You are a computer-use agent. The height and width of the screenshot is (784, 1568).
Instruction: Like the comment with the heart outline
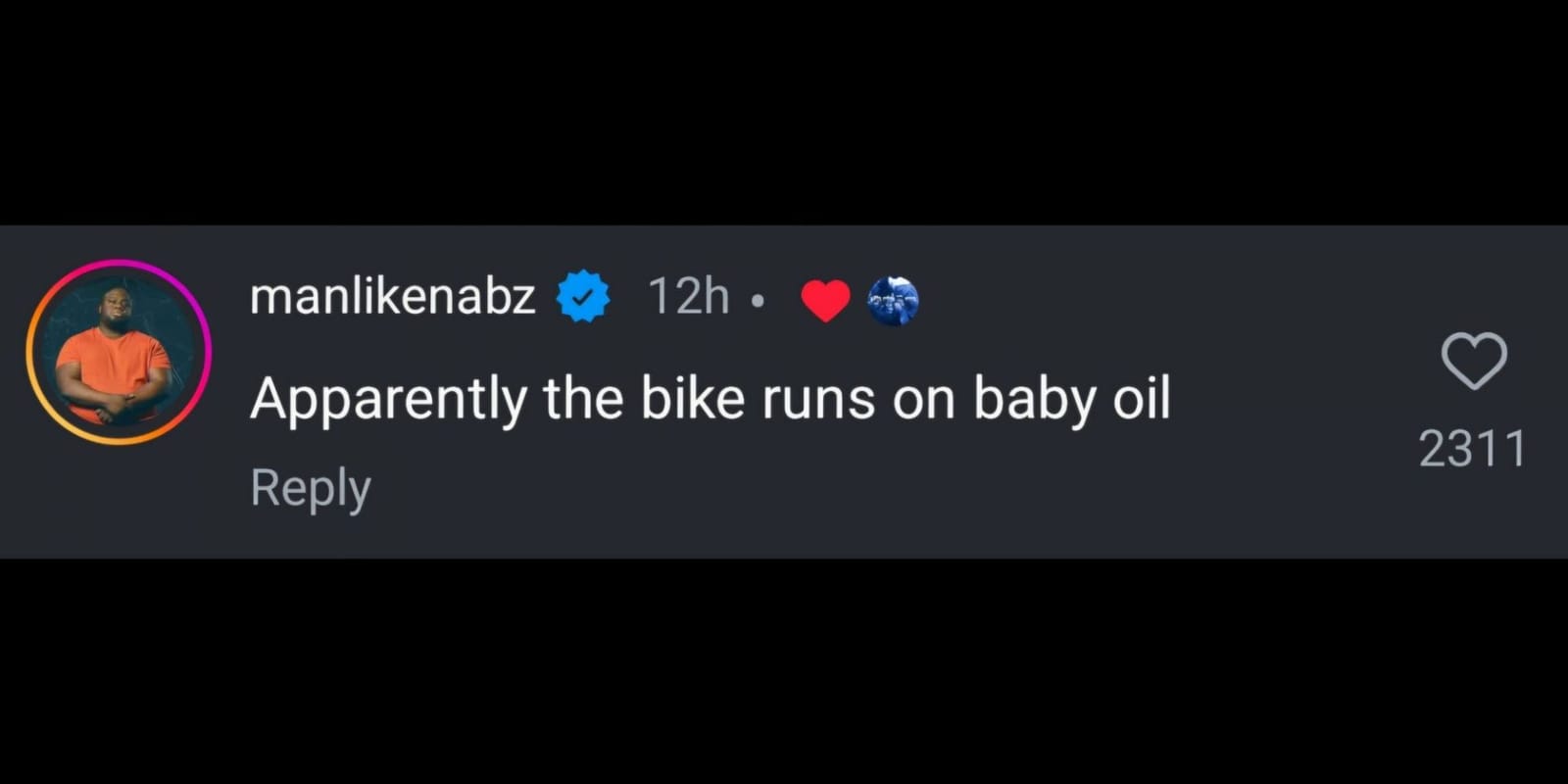click(x=1474, y=361)
